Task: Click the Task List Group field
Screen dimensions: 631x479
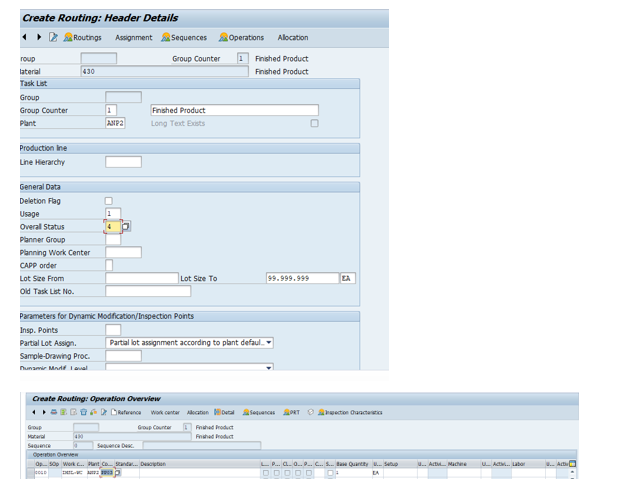Action: click(x=123, y=97)
